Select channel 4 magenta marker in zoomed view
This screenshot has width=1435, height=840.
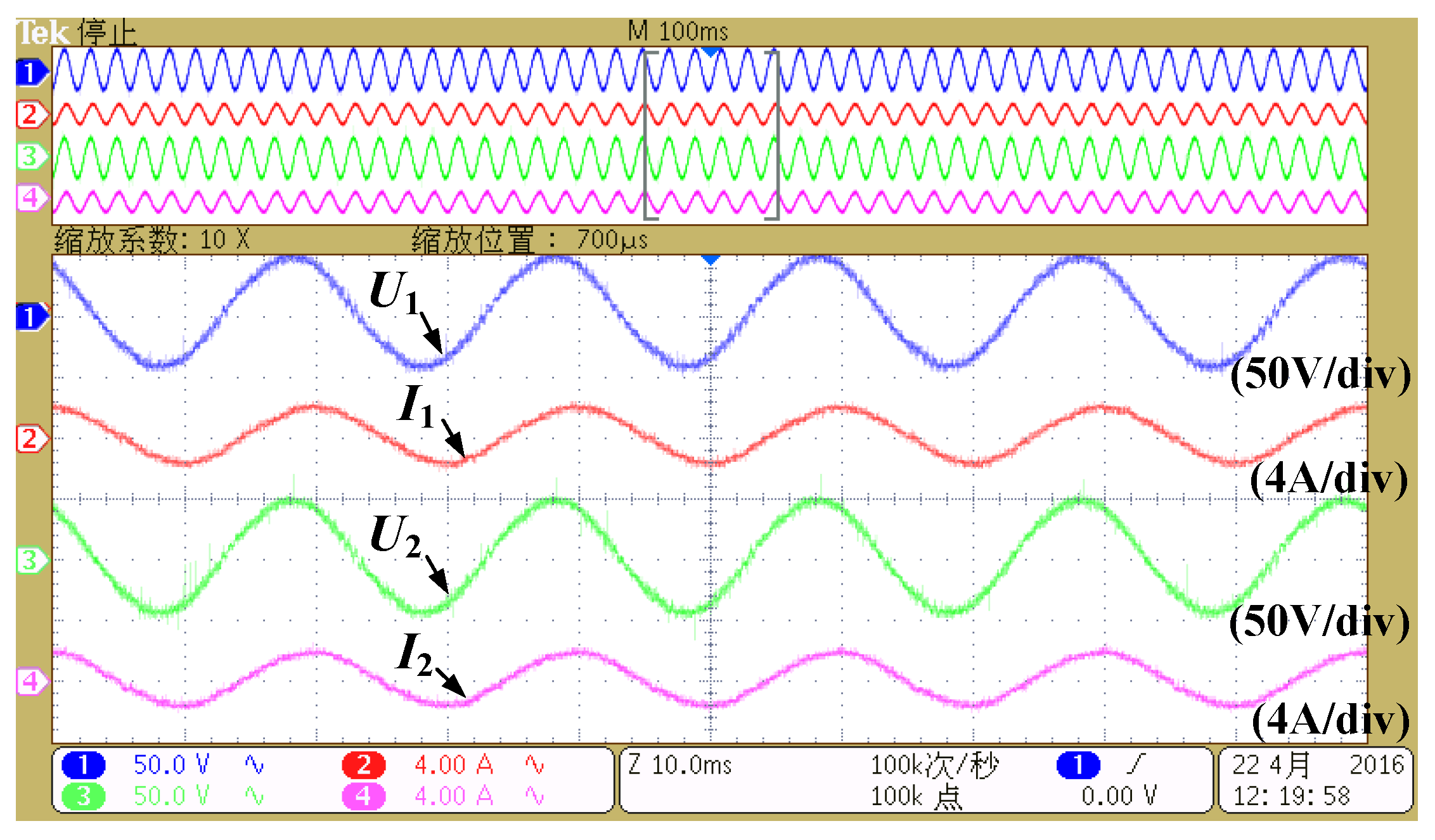coord(30,682)
